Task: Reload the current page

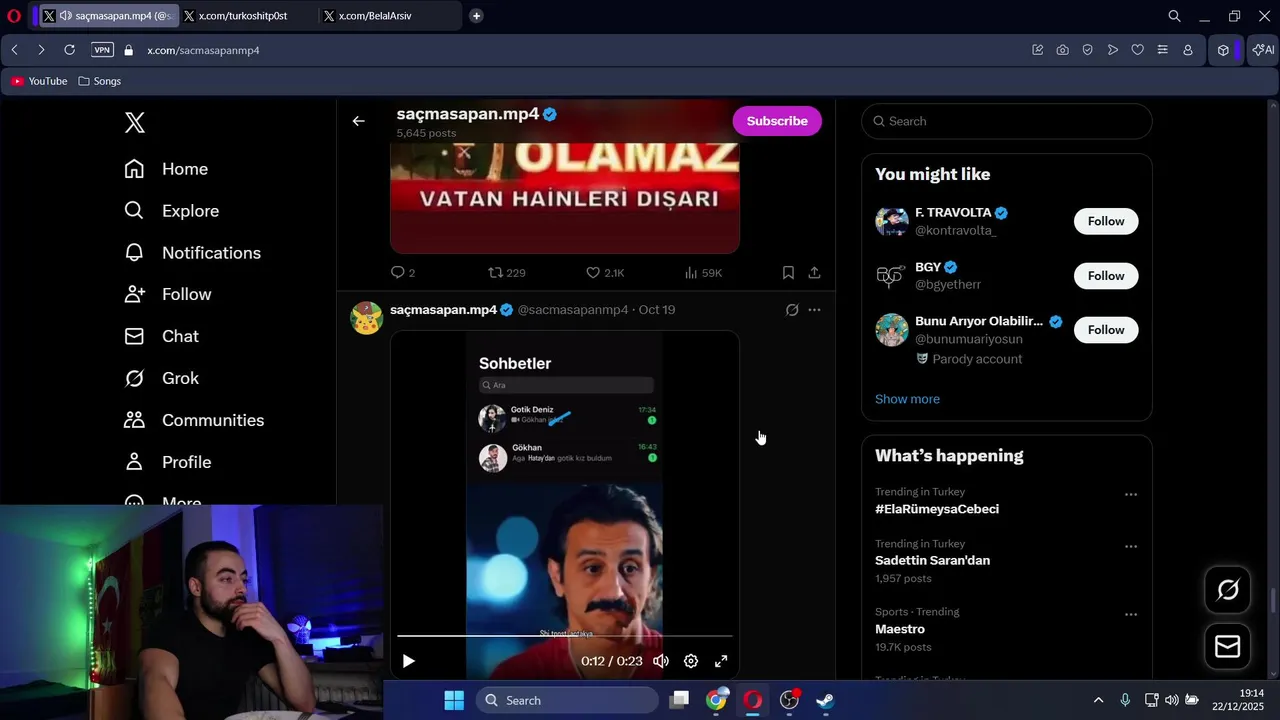Action: (69, 50)
